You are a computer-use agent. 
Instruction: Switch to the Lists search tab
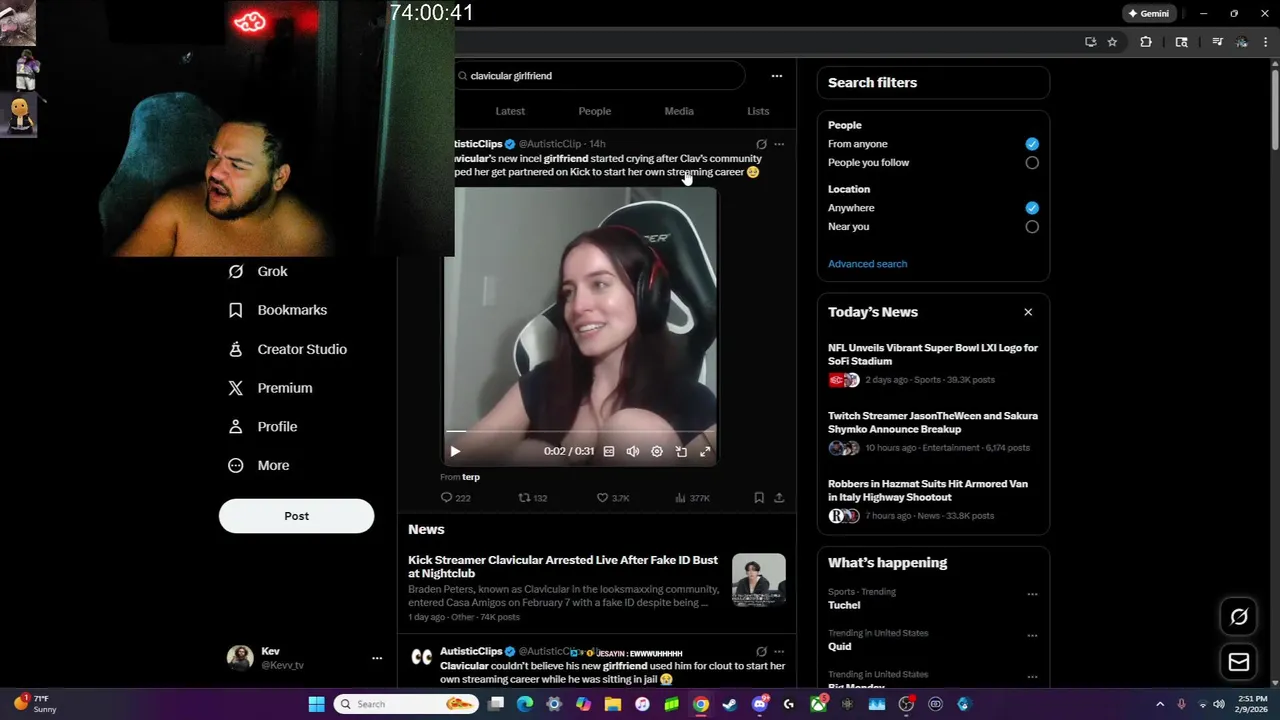758,111
